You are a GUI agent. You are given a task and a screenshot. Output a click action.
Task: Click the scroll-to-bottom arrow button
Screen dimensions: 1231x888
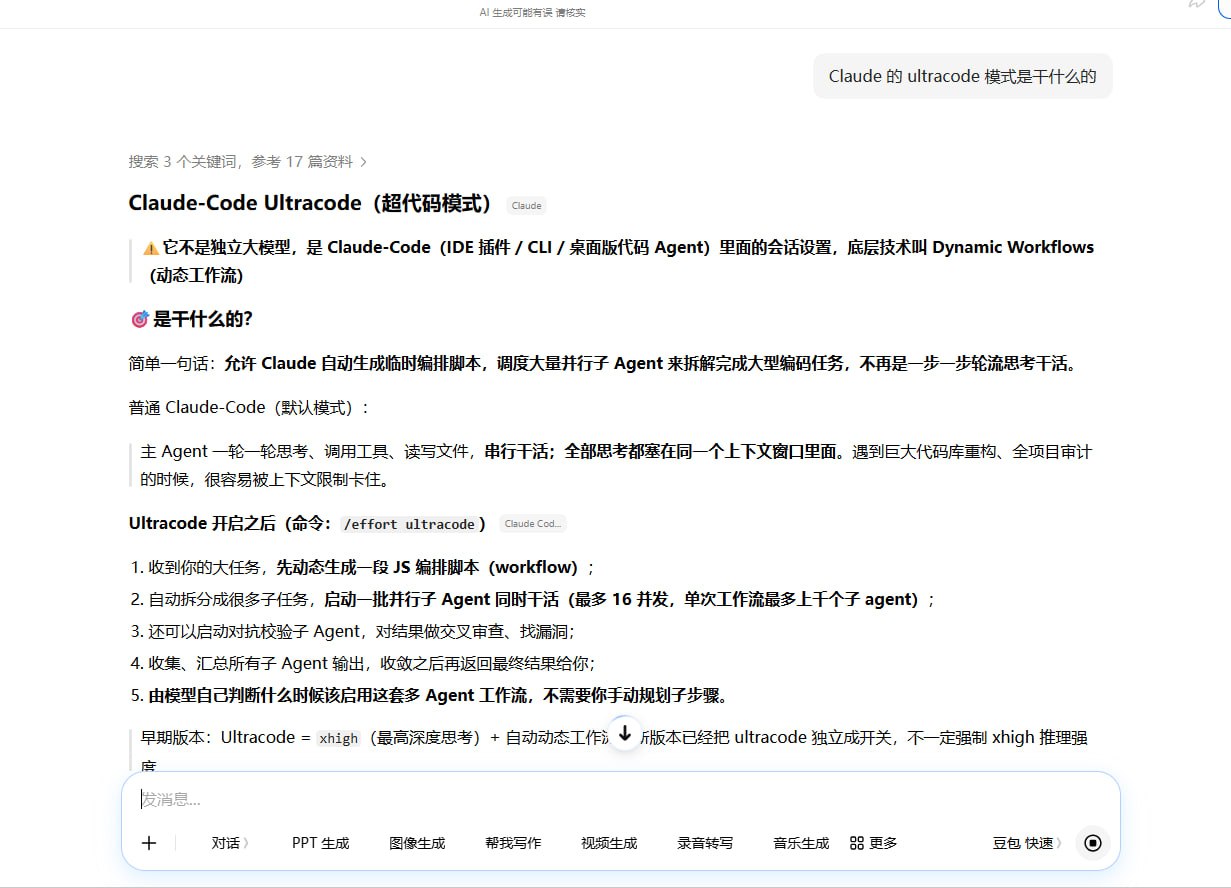coord(625,733)
